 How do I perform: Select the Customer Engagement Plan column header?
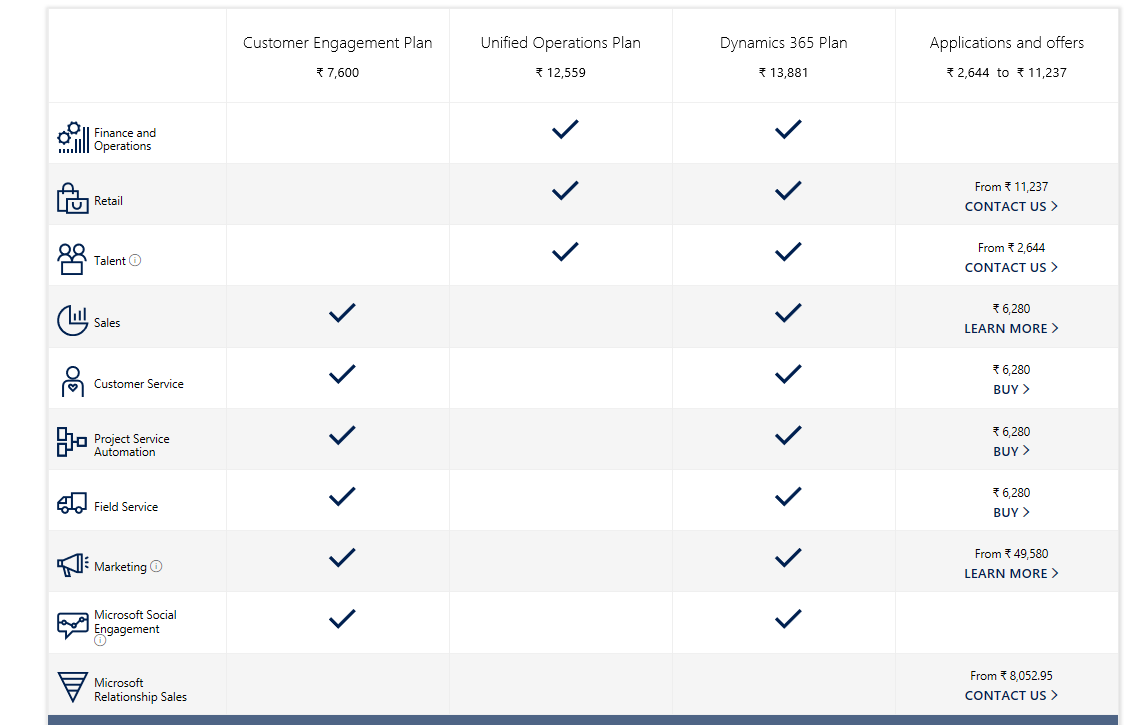[338, 43]
